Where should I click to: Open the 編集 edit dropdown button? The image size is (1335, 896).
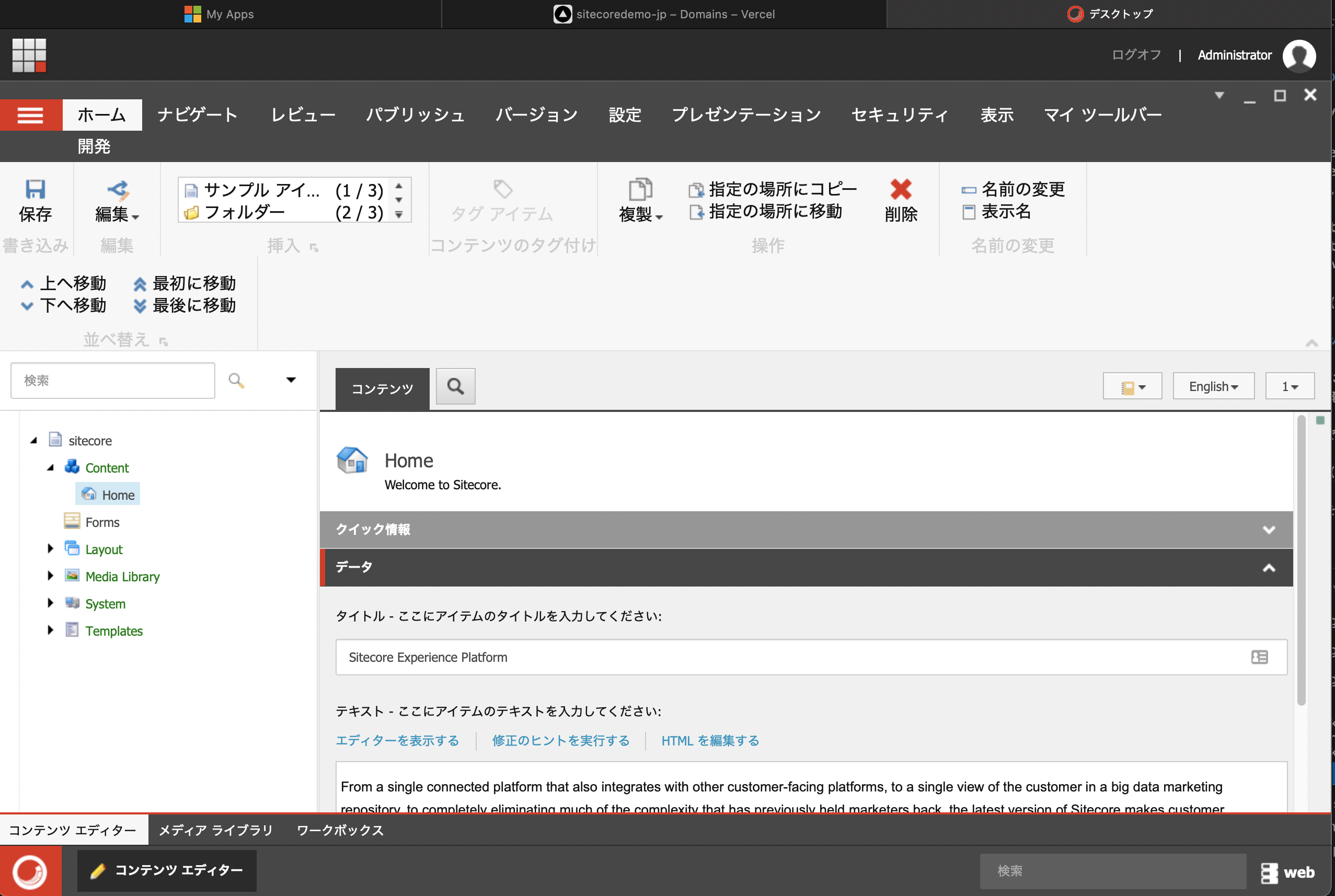click(117, 201)
